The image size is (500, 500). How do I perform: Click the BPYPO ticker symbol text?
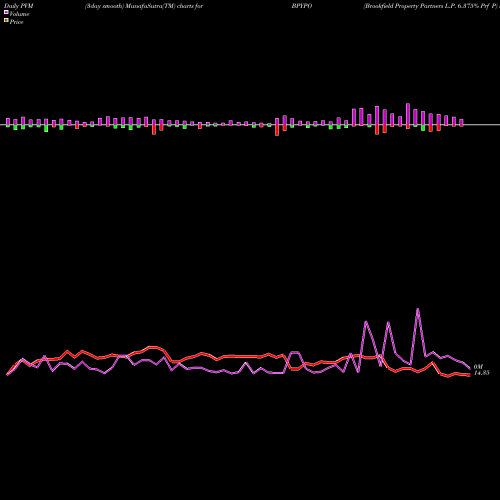click(x=302, y=6)
